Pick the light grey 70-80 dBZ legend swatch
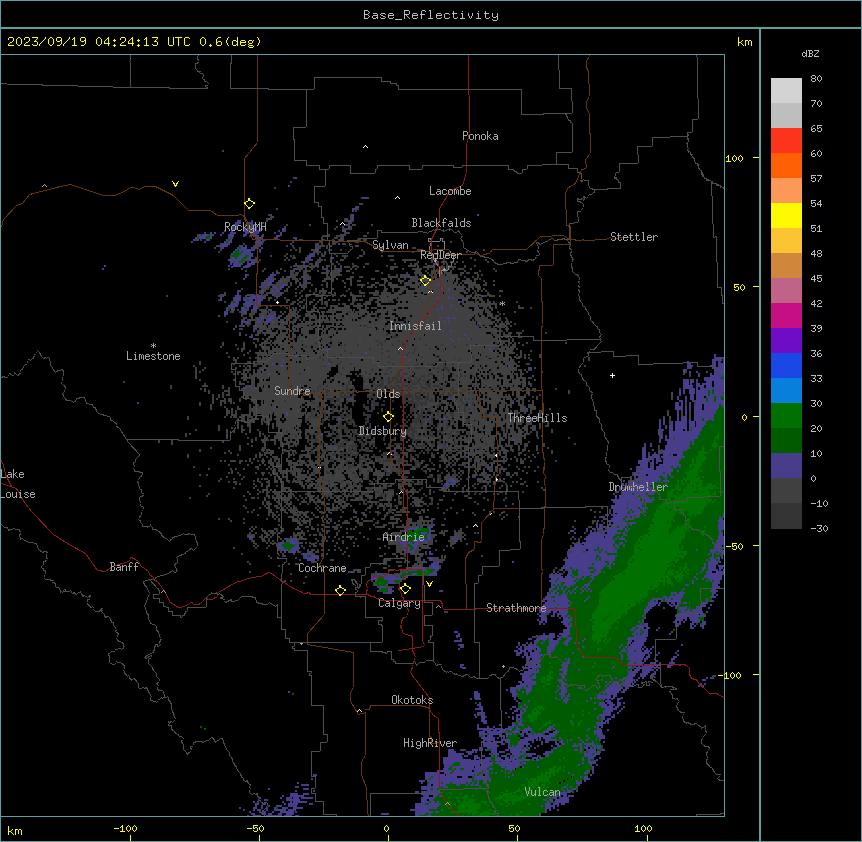Image resolution: width=862 pixels, height=842 pixels. coord(786,91)
